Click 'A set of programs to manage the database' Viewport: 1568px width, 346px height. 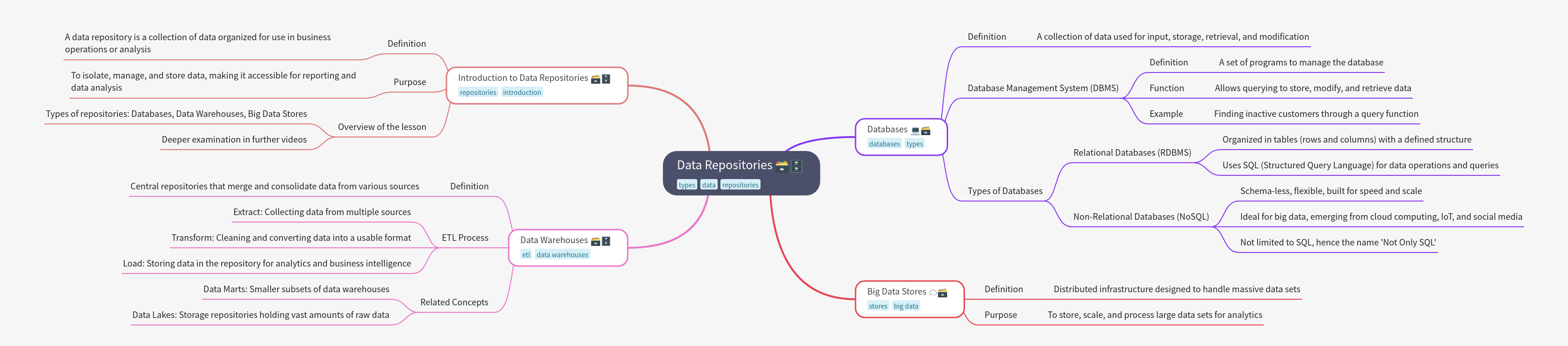pyautogui.click(x=1301, y=63)
